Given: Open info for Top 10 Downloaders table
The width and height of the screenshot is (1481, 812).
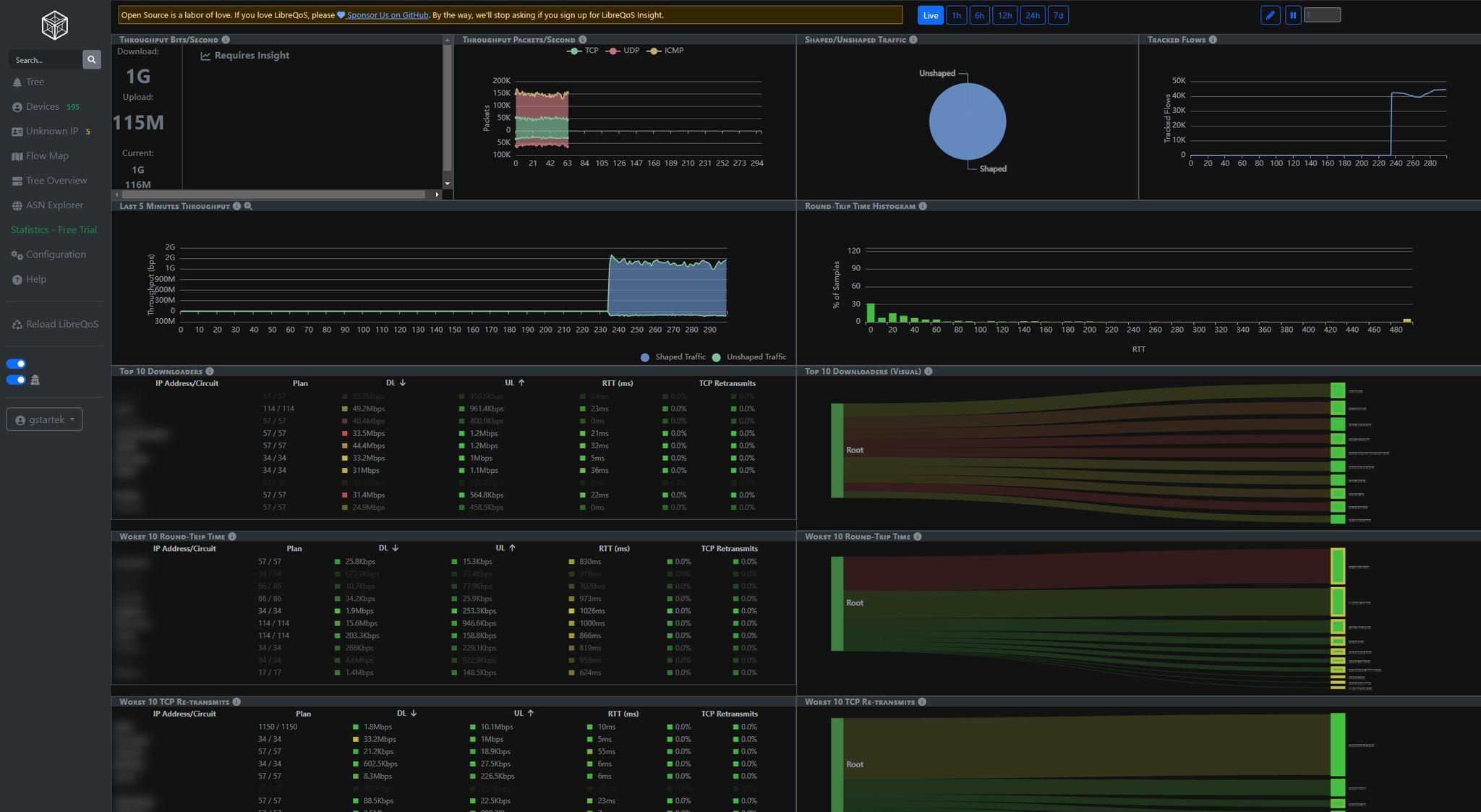Looking at the screenshot, I should point(210,372).
